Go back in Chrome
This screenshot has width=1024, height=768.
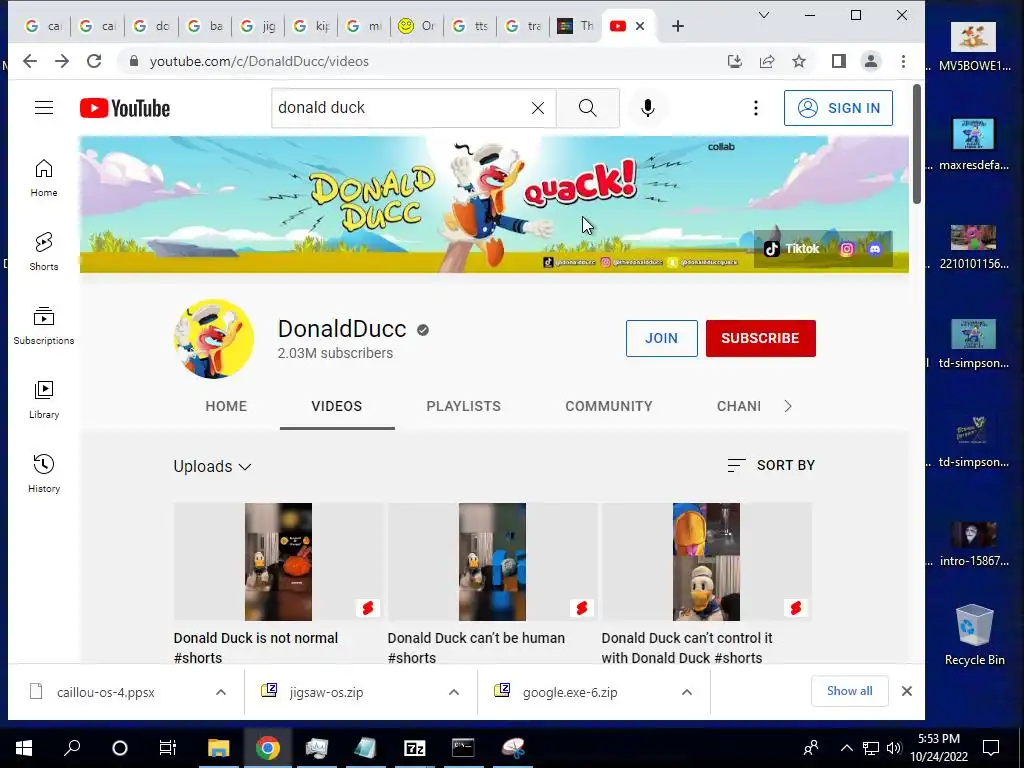pyautogui.click(x=30, y=61)
